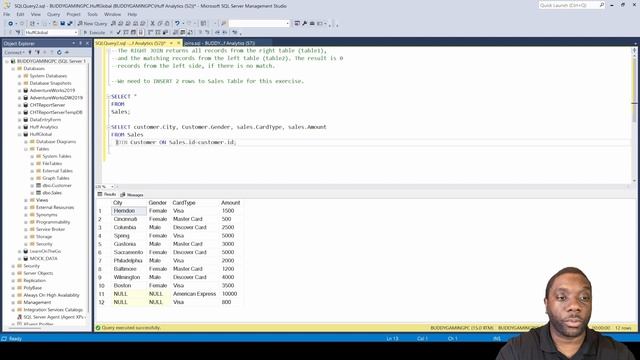This screenshot has width=640, height=360.
Task: Click the New Query toolbar button
Action: point(92,24)
